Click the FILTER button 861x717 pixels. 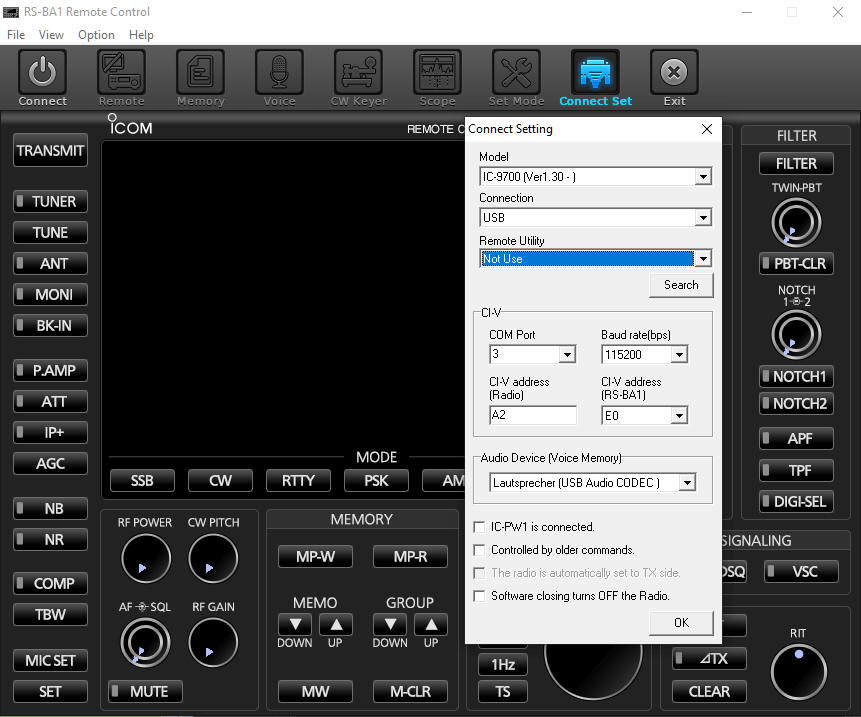point(796,164)
